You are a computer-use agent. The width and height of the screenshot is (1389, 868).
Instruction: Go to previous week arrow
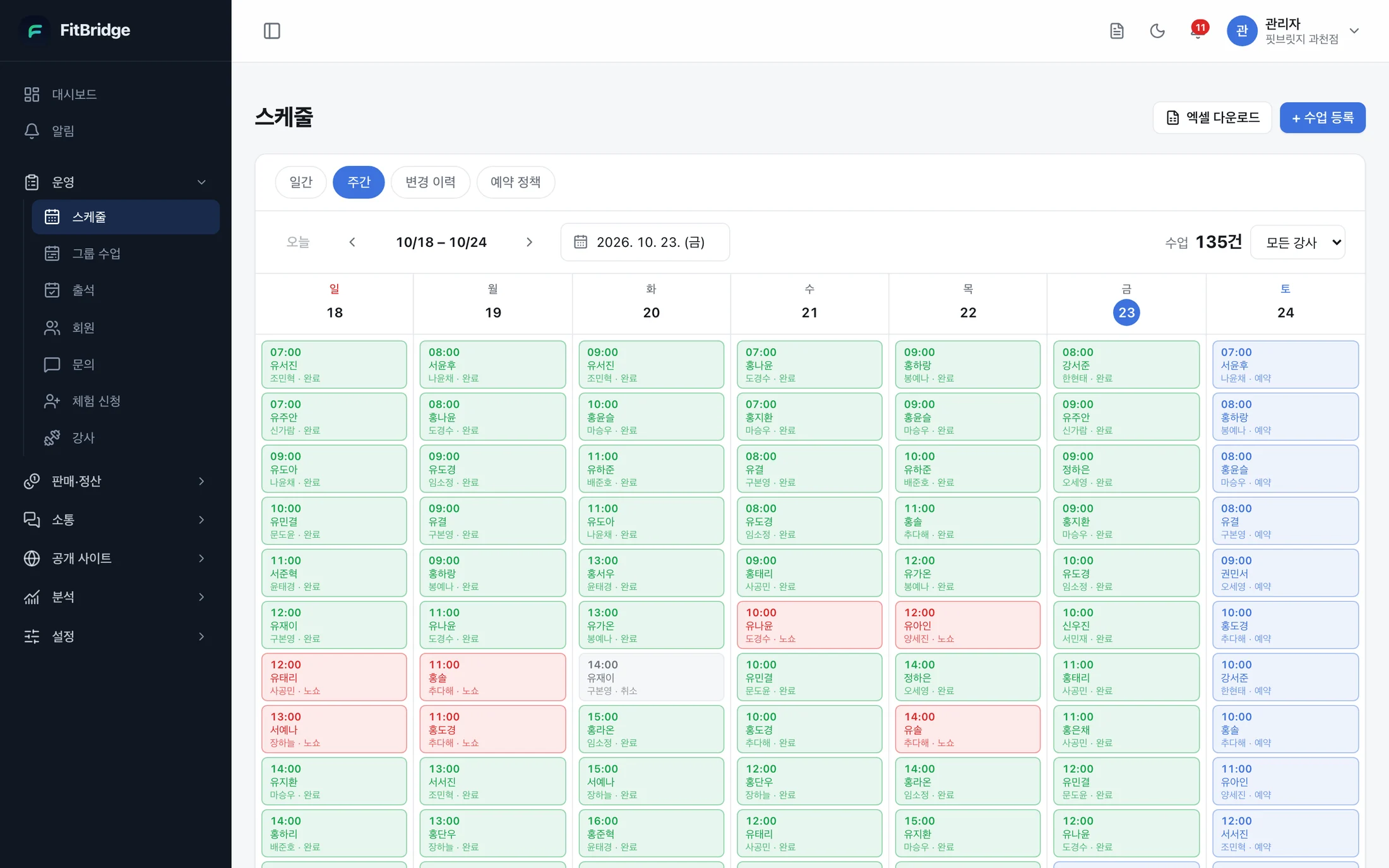[352, 242]
